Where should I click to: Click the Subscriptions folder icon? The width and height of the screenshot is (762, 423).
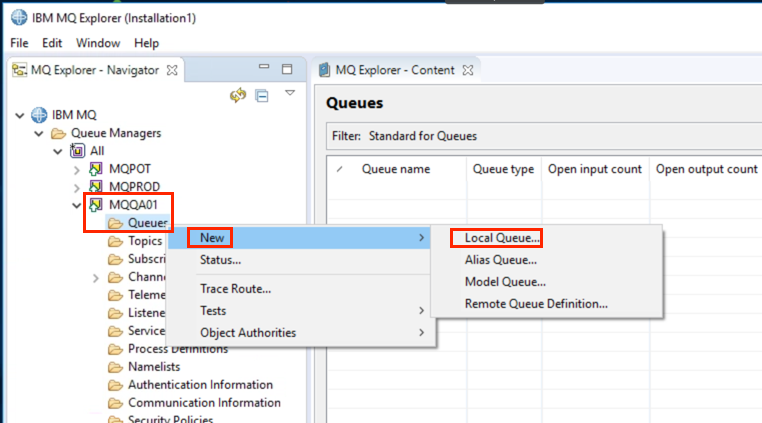tap(115, 259)
